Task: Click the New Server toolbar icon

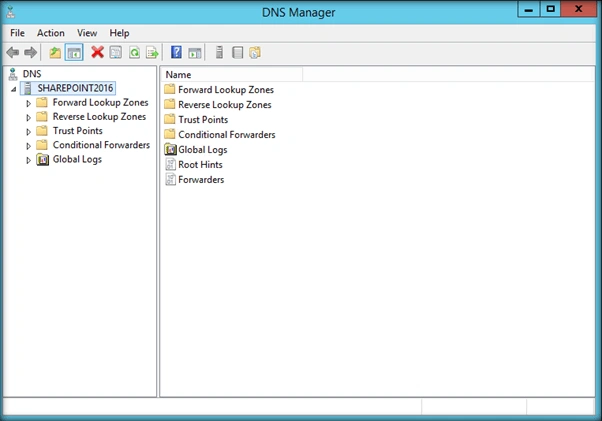Action: [219, 52]
